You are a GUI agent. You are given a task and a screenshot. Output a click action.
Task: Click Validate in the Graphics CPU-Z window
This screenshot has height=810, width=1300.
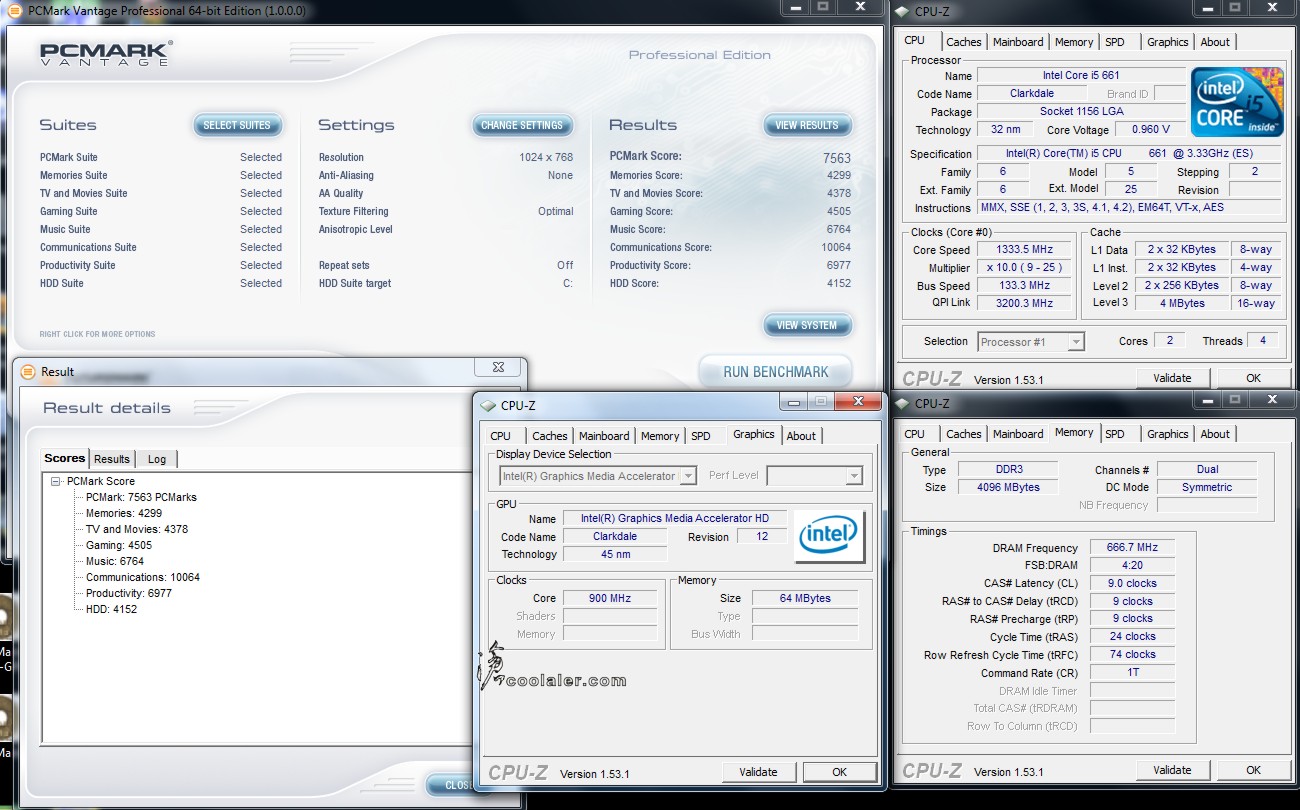pos(758,772)
